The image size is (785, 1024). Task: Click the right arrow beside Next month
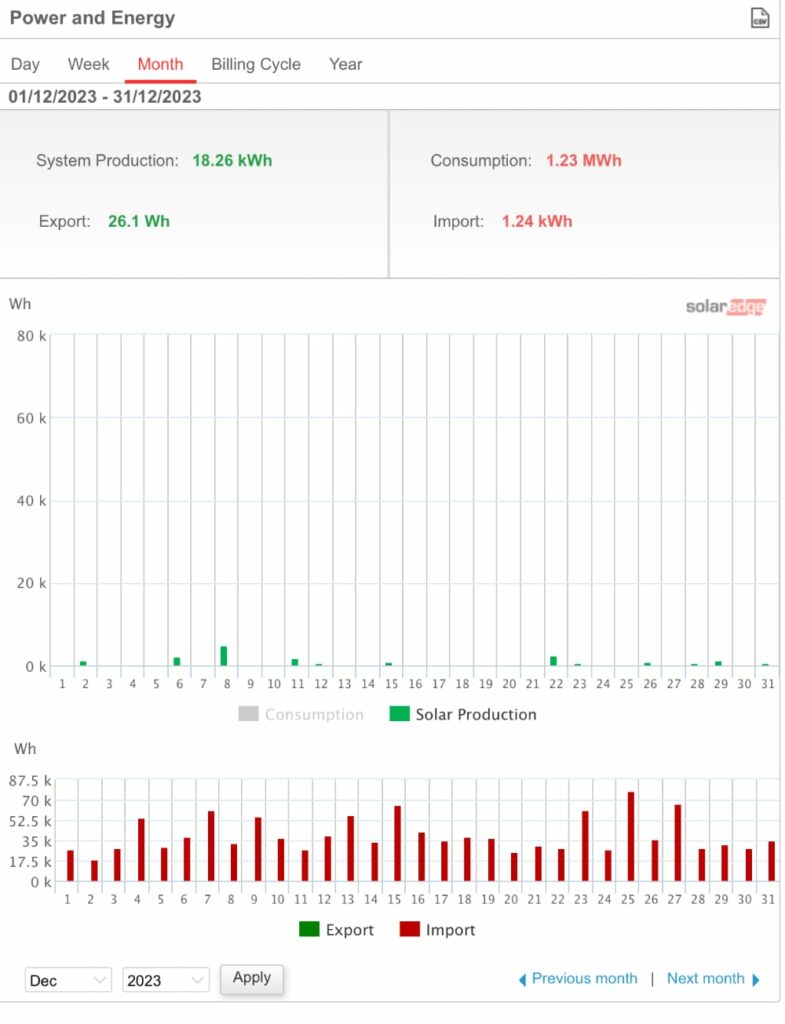click(x=756, y=980)
